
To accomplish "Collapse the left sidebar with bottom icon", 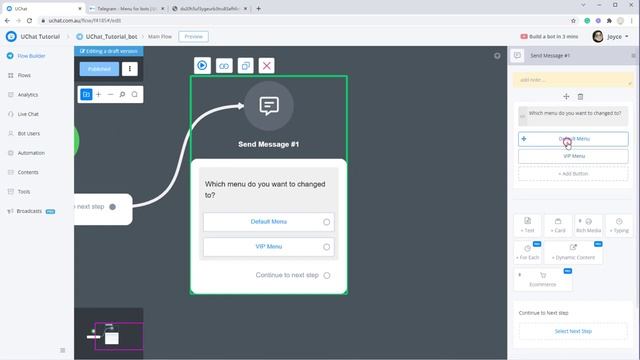I will tap(62, 350).
